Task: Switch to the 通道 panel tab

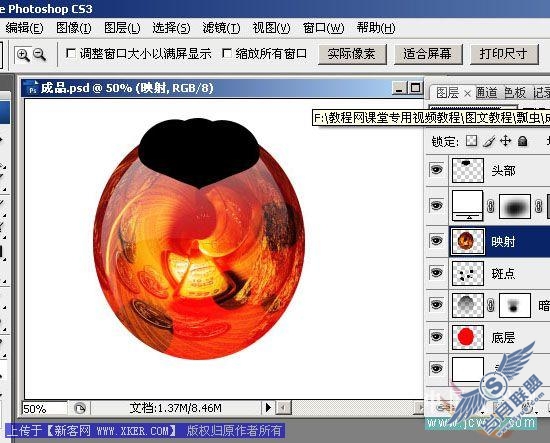Action: 488,93
